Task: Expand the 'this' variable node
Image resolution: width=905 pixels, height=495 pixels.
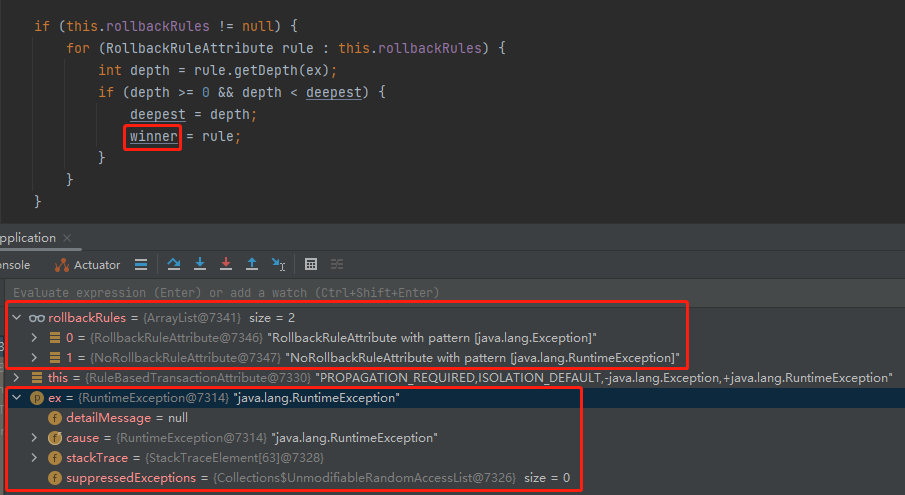Action: [x=16, y=377]
